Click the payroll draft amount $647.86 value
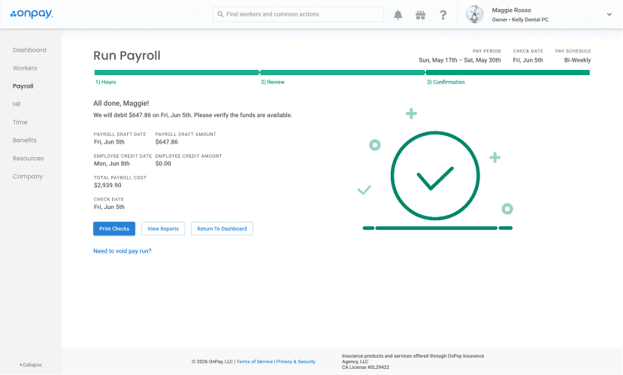 166,142
